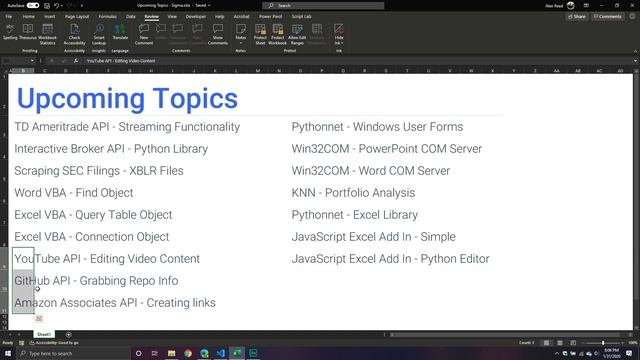Switch to the Script Lab tab
Screen dimensions: 640x360
(x=302, y=17)
